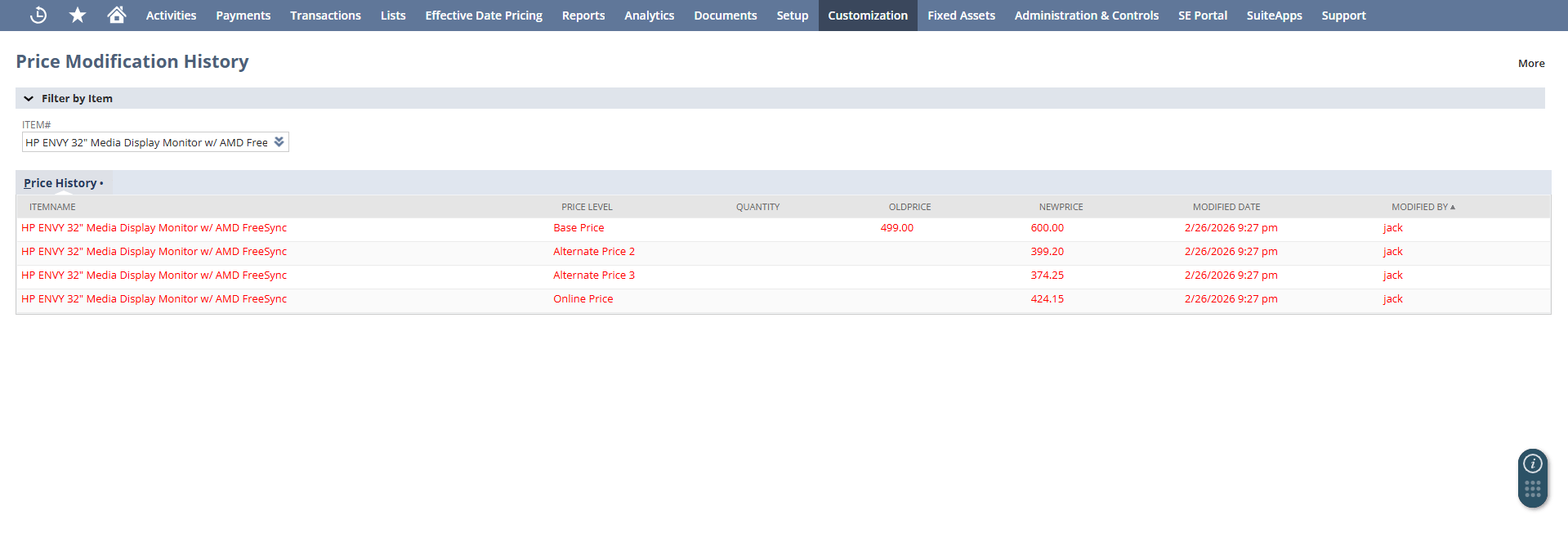Click the info help assistant icon
This screenshot has height=542, width=1568.
pyautogui.click(x=1533, y=464)
